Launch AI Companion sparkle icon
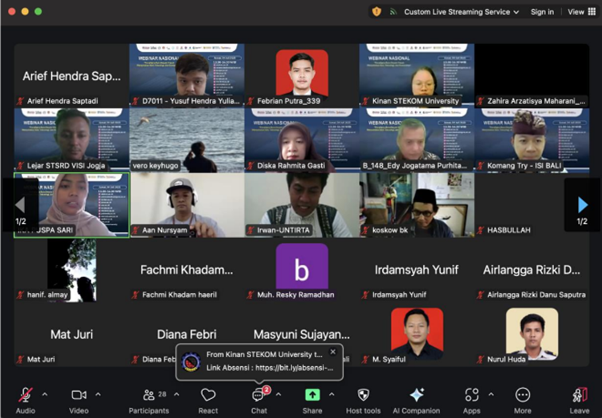Viewport: 602px width, 418px height. [x=417, y=395]
